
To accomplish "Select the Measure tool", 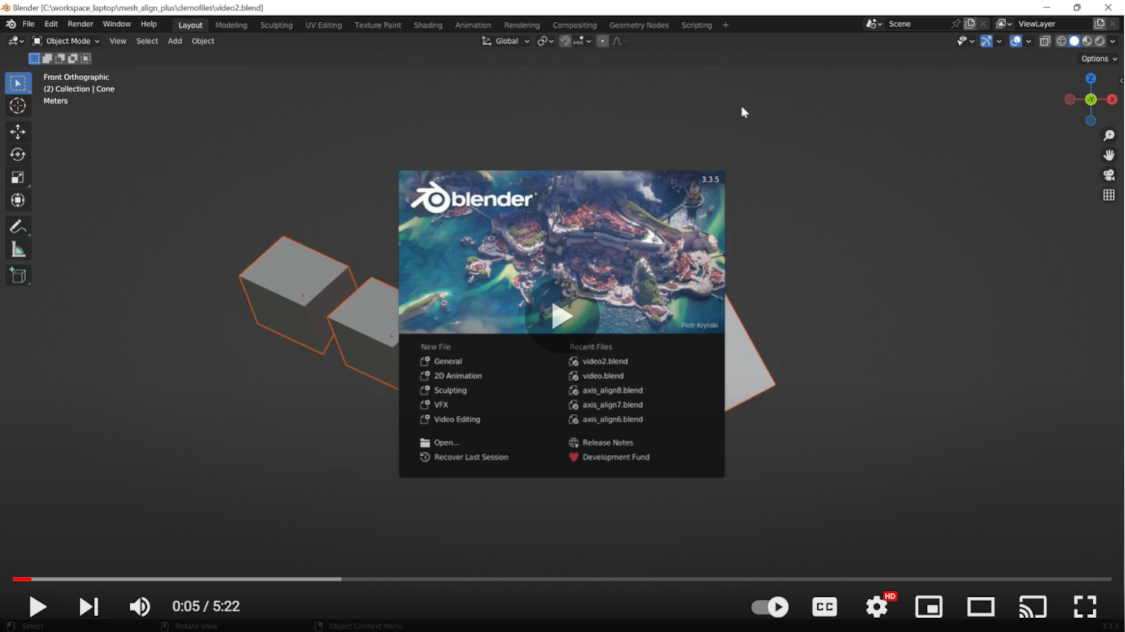I will (18, 250).
